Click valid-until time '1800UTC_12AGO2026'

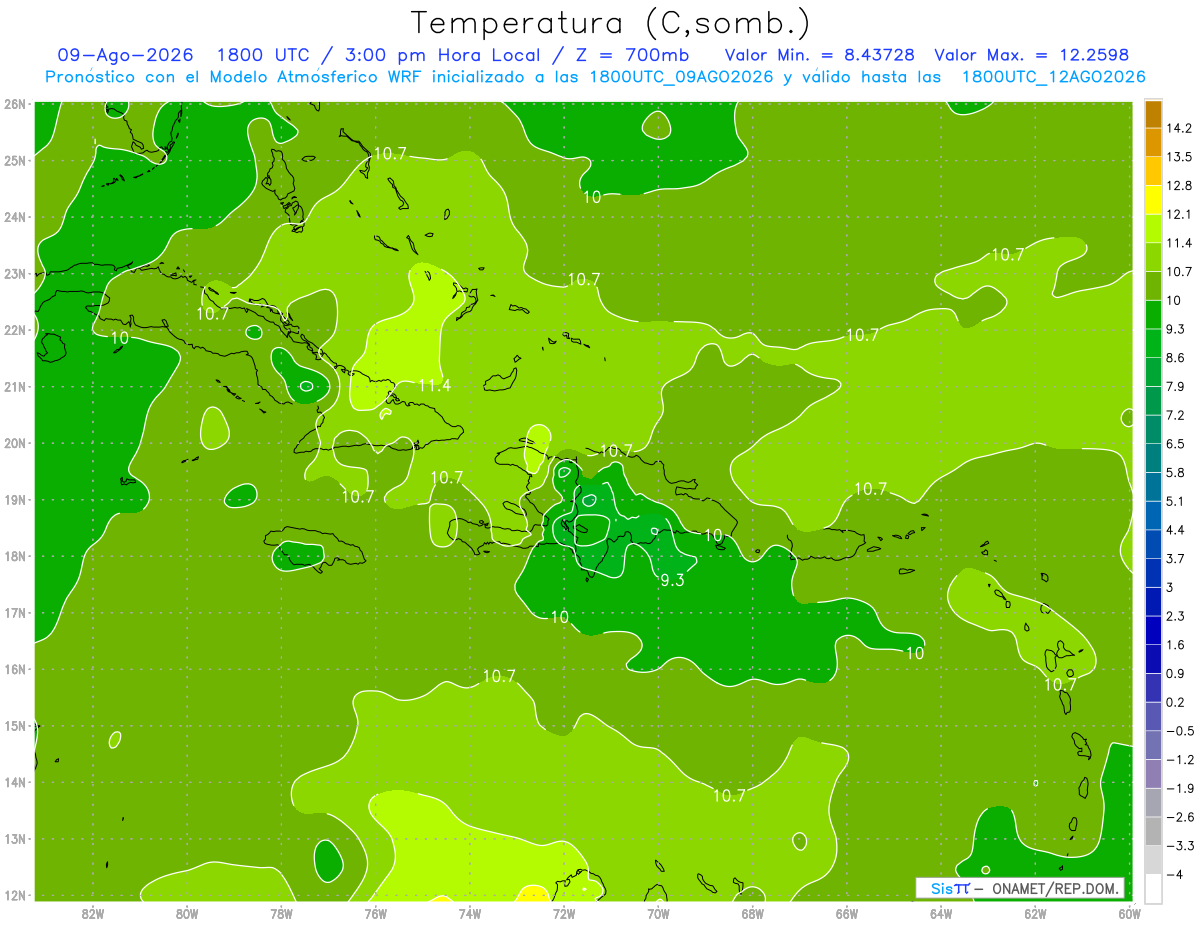tap(1053, 77)
